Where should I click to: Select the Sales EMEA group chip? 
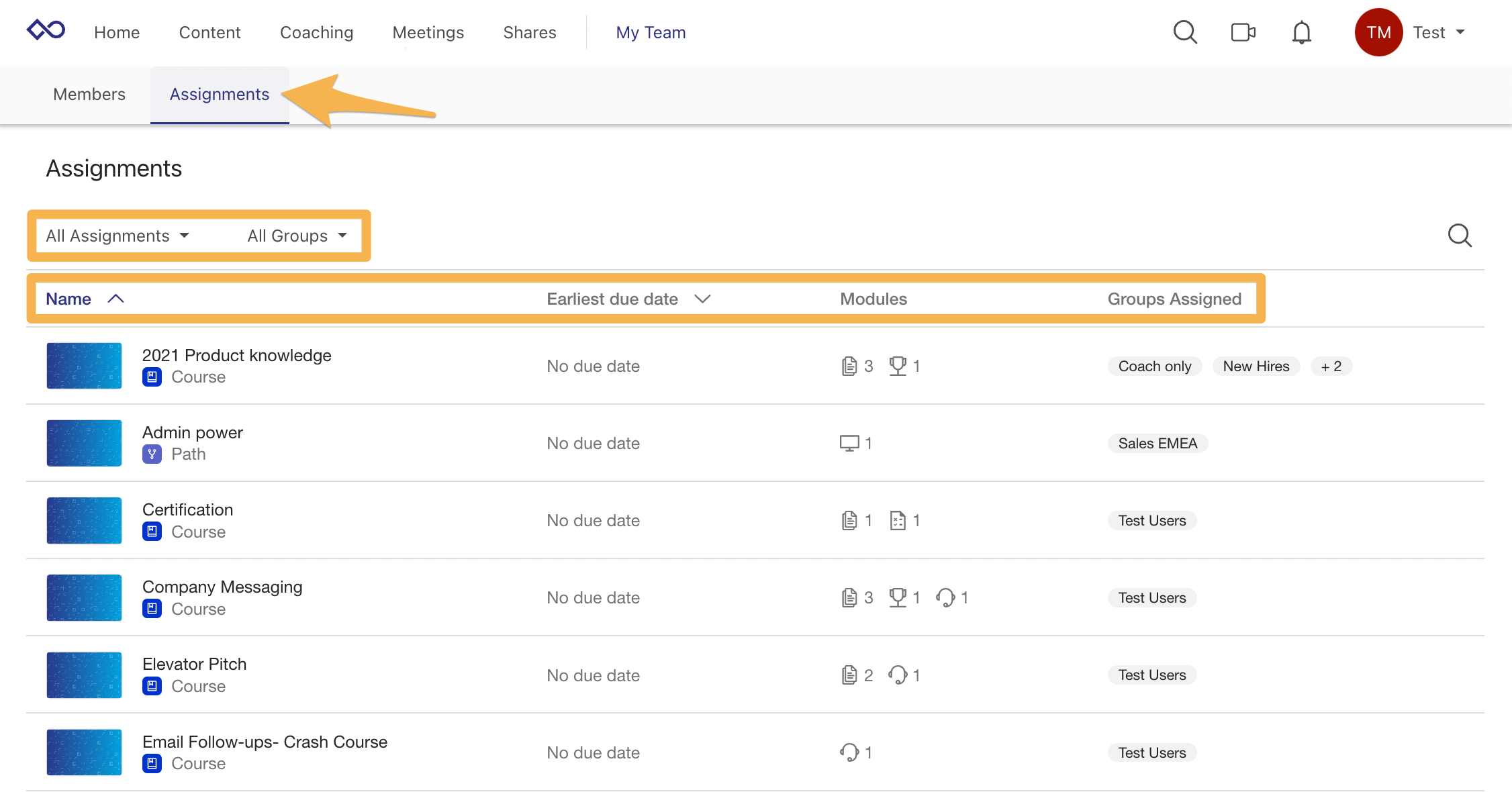1157,443
